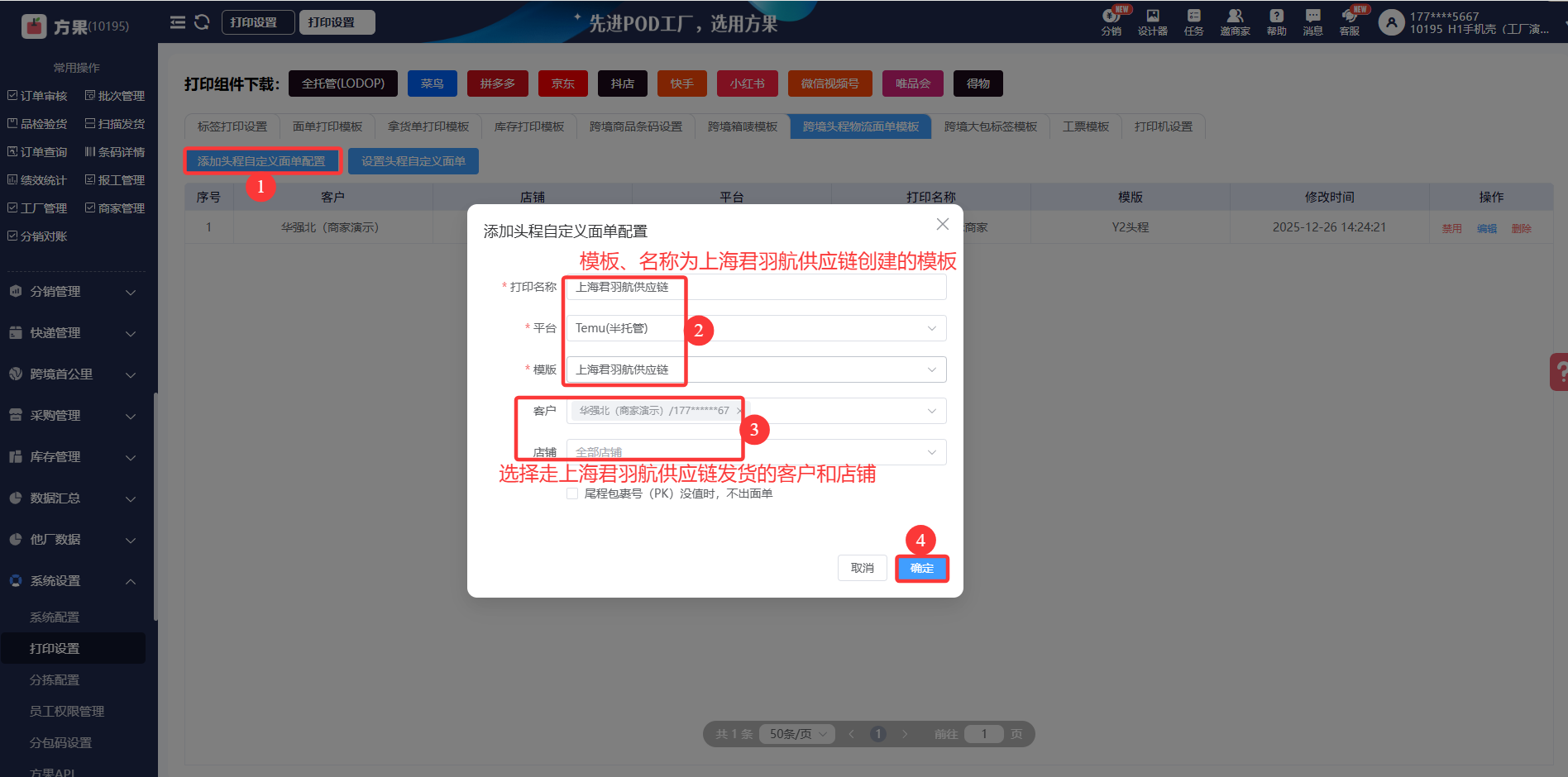Open the 消息 messages icon

pyautogui.click(x=1313, y=22)
